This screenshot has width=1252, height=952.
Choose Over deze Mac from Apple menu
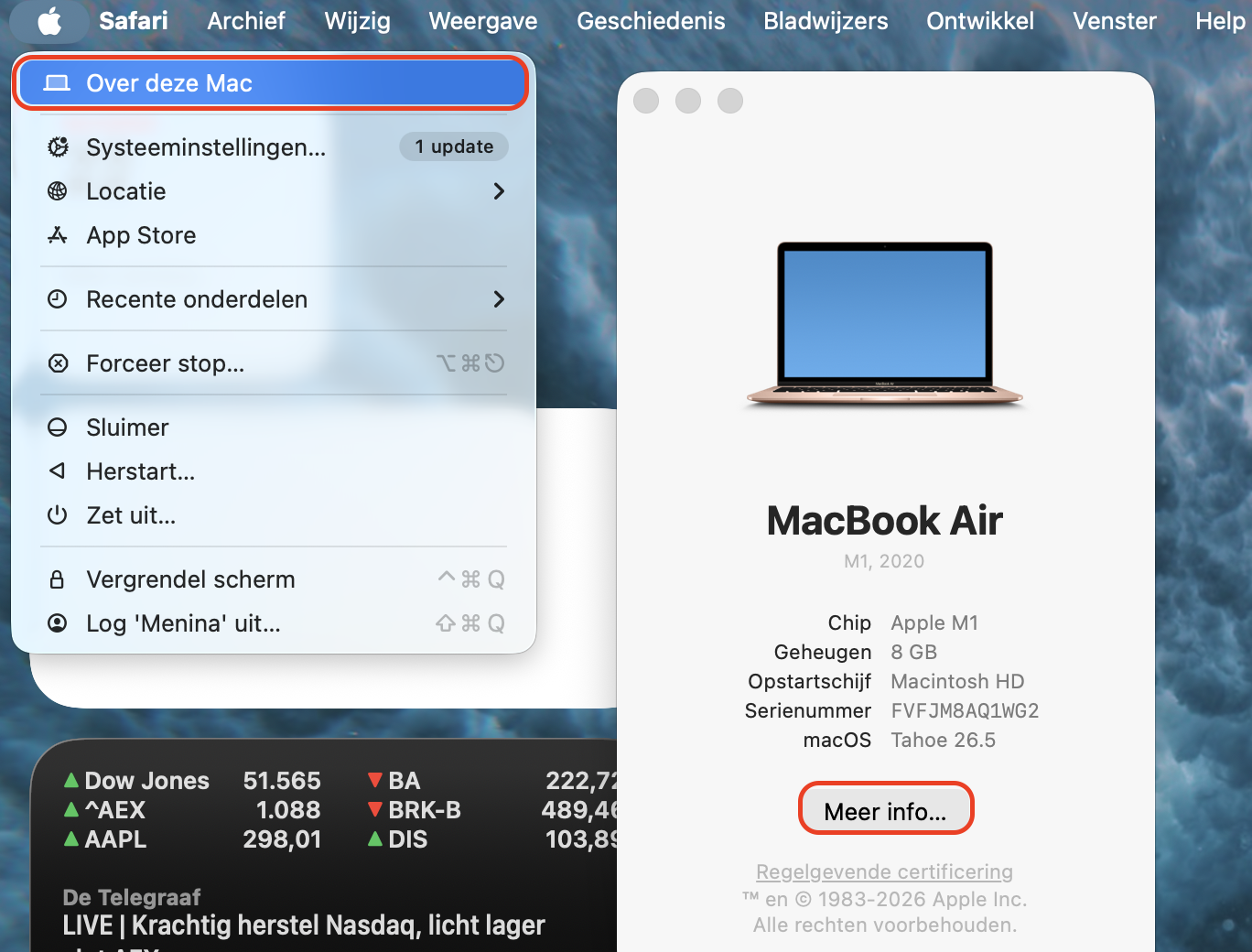tap(272, 83)
